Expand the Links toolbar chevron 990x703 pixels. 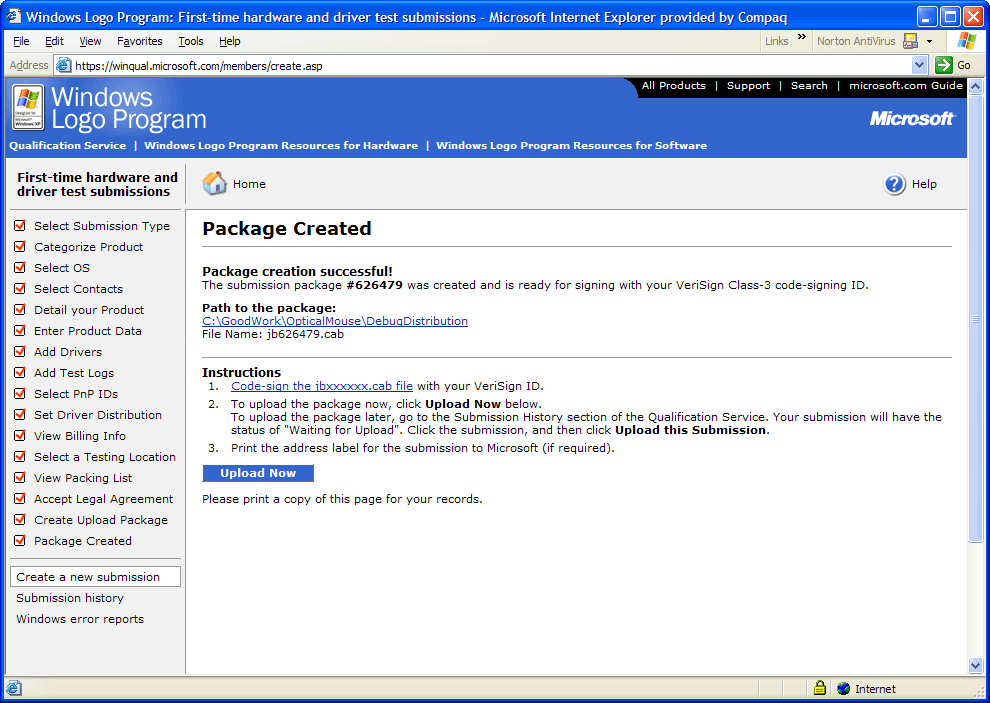click(800, 40)
